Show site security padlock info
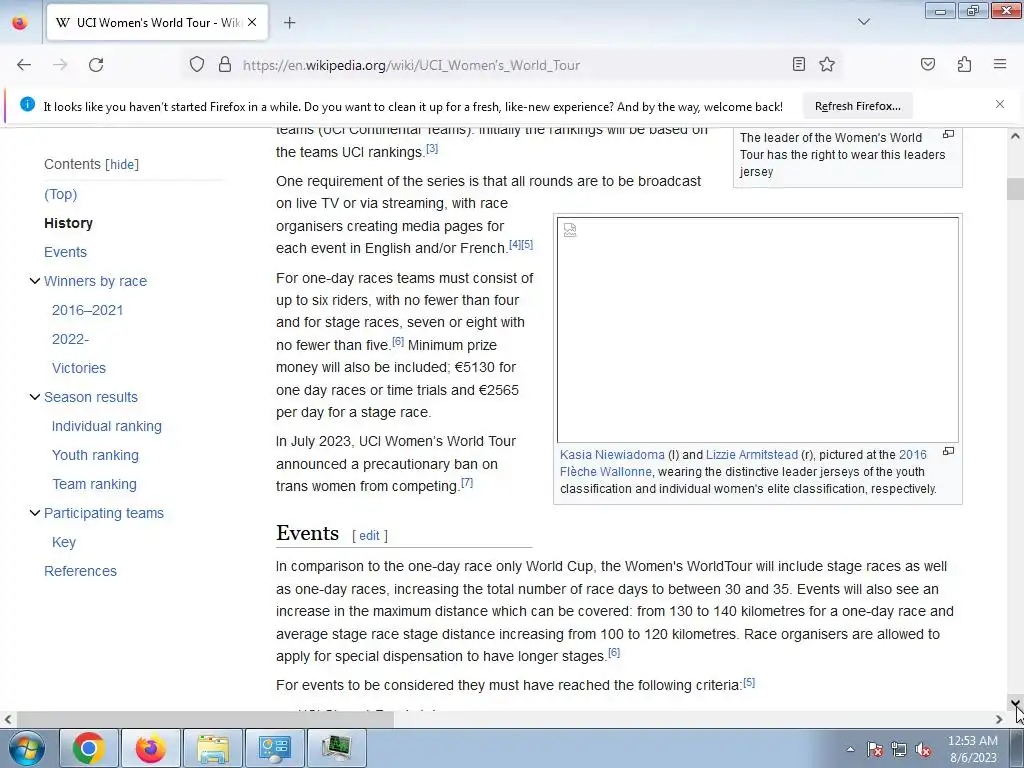 tap(225, 65)
